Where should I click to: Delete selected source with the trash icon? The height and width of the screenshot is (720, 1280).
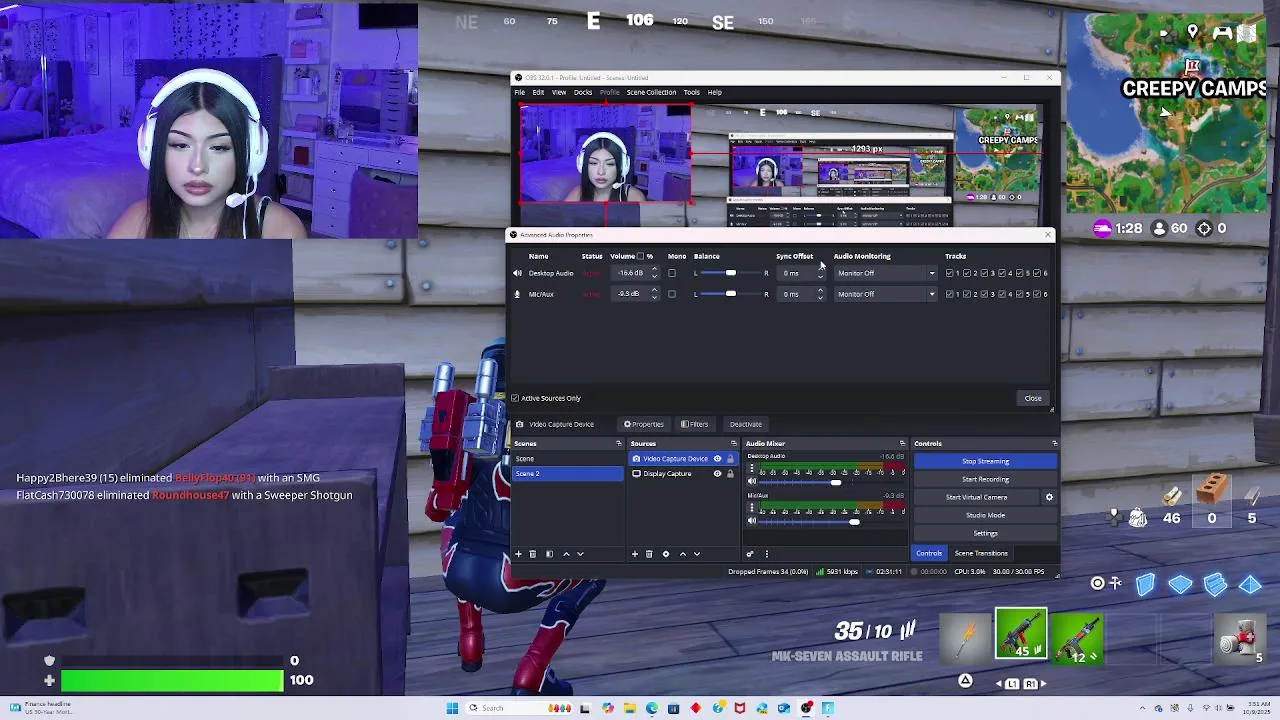coord(648,554)
